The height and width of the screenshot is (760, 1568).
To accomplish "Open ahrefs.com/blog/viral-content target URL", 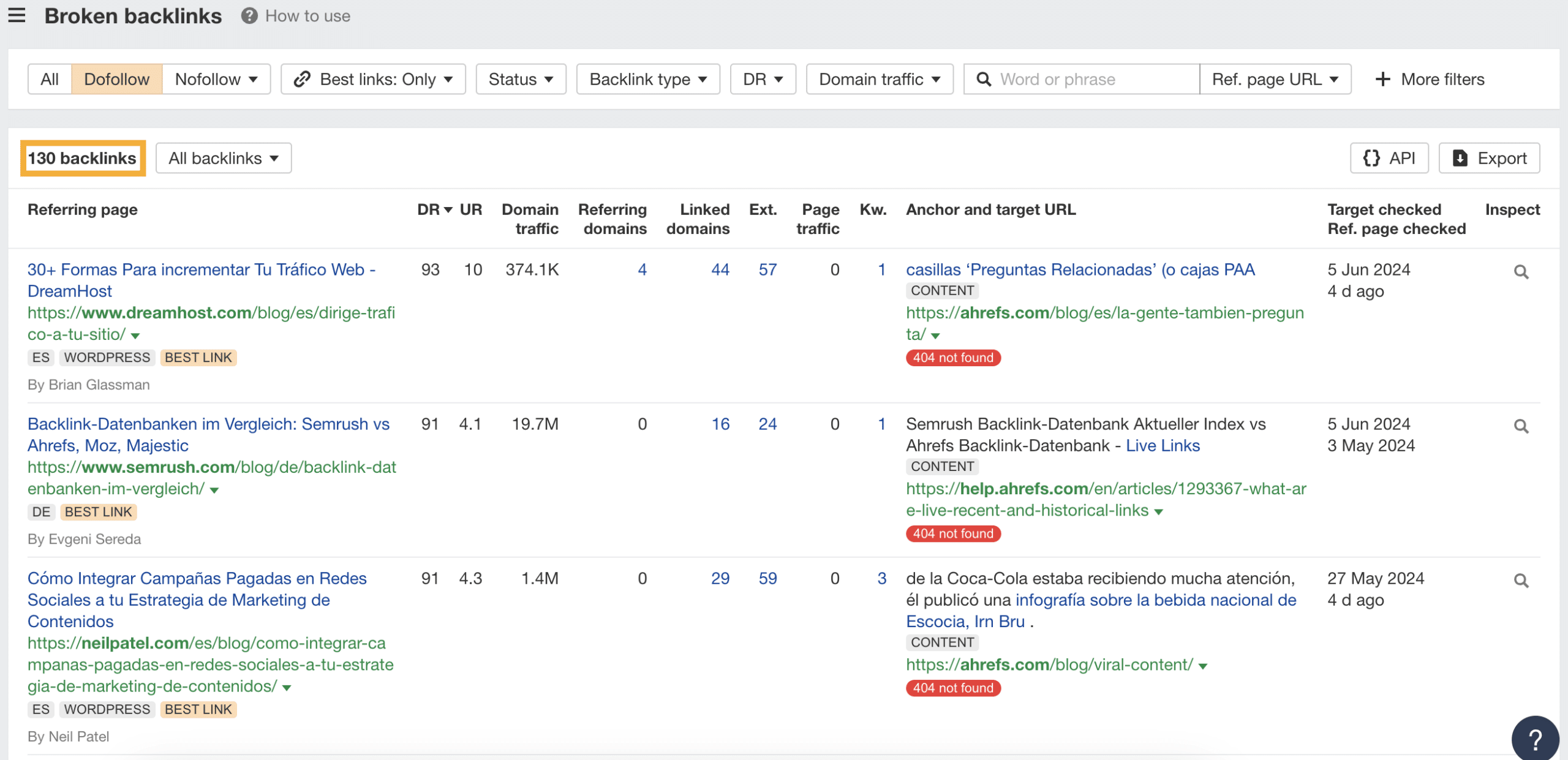I will pyautogui.click(x=1049, y=664).
